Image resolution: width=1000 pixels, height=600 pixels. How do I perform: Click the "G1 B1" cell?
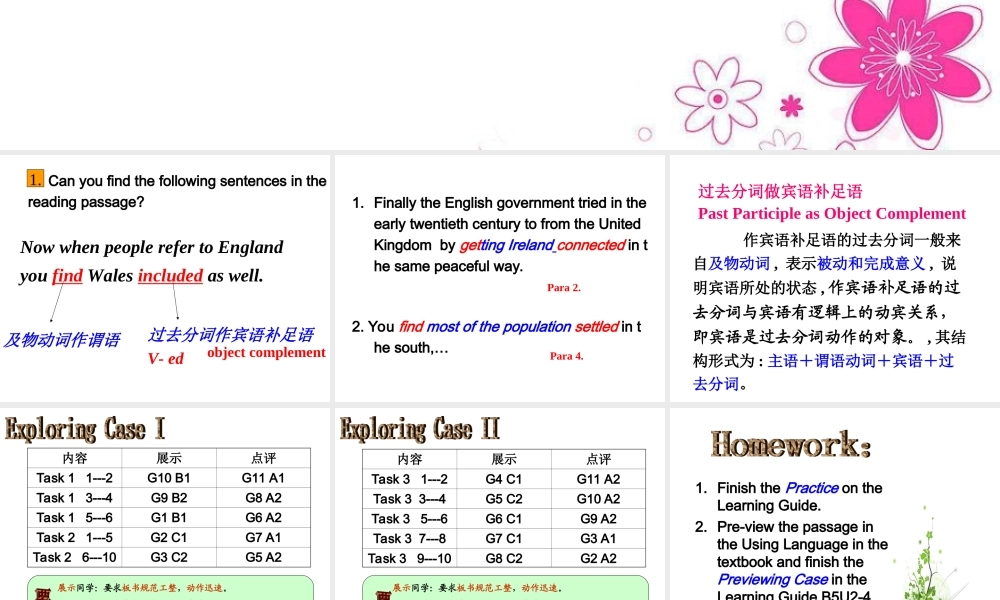[x=169, y=517]
